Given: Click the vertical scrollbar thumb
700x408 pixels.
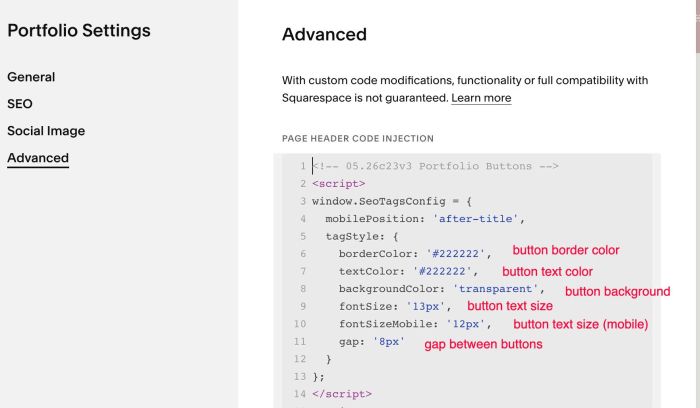Looking at the screenshot, I should point(697,27).
